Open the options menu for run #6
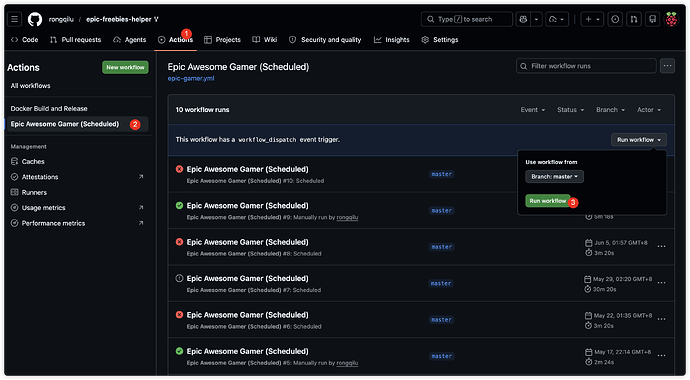 click(661, 320)
